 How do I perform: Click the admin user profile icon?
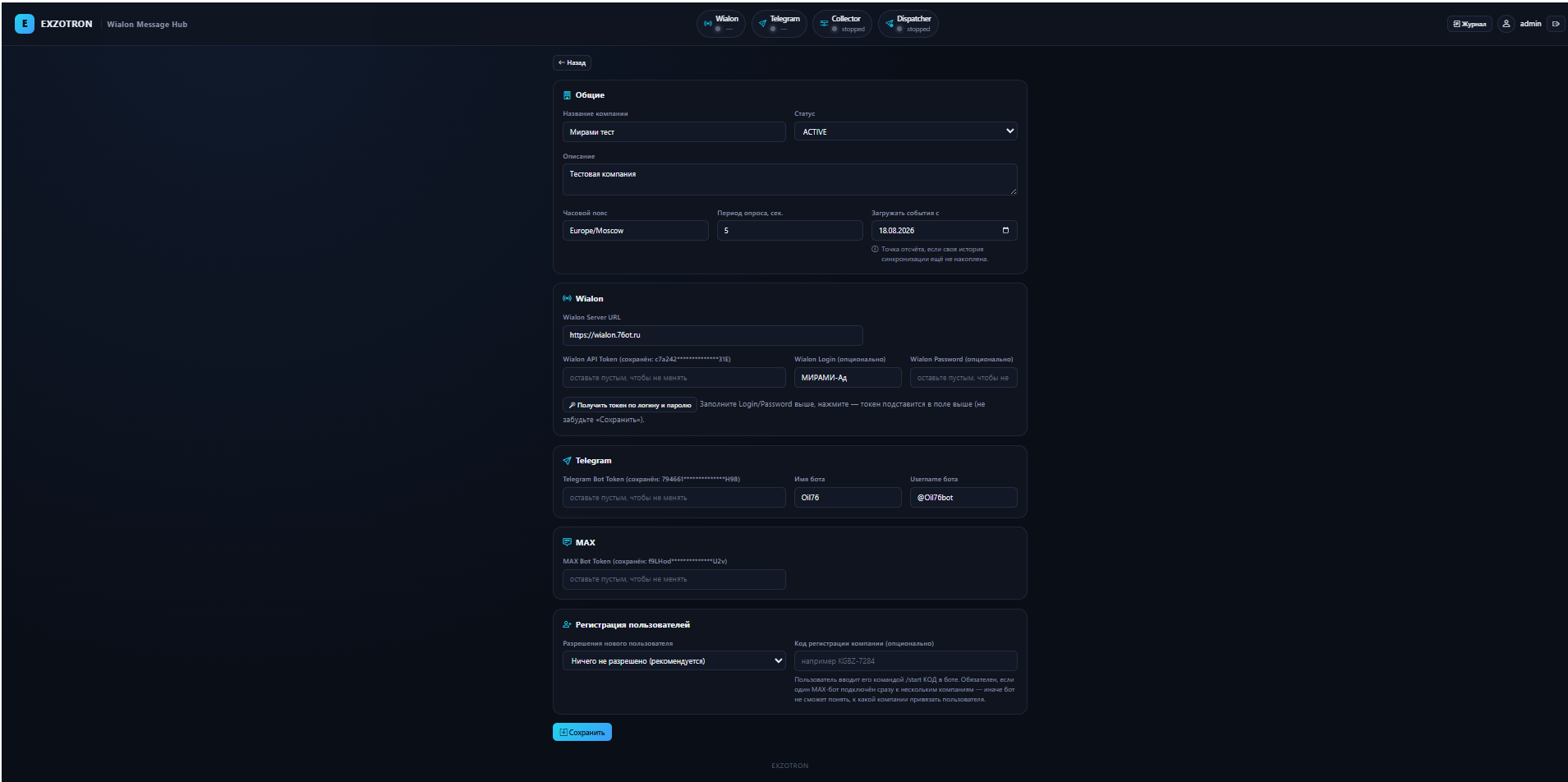point(1506,24)
